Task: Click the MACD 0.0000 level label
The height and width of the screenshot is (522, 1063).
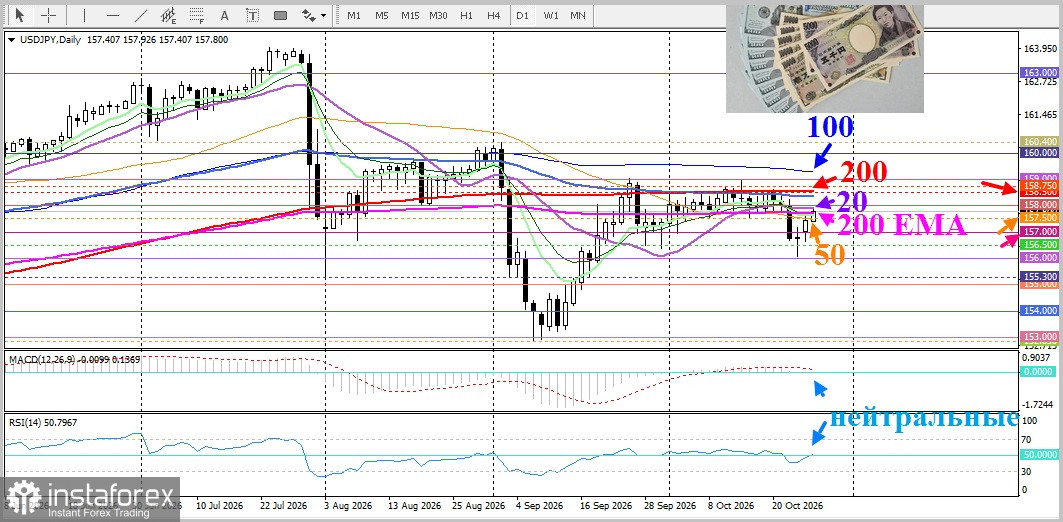Action: [1039, 372]
